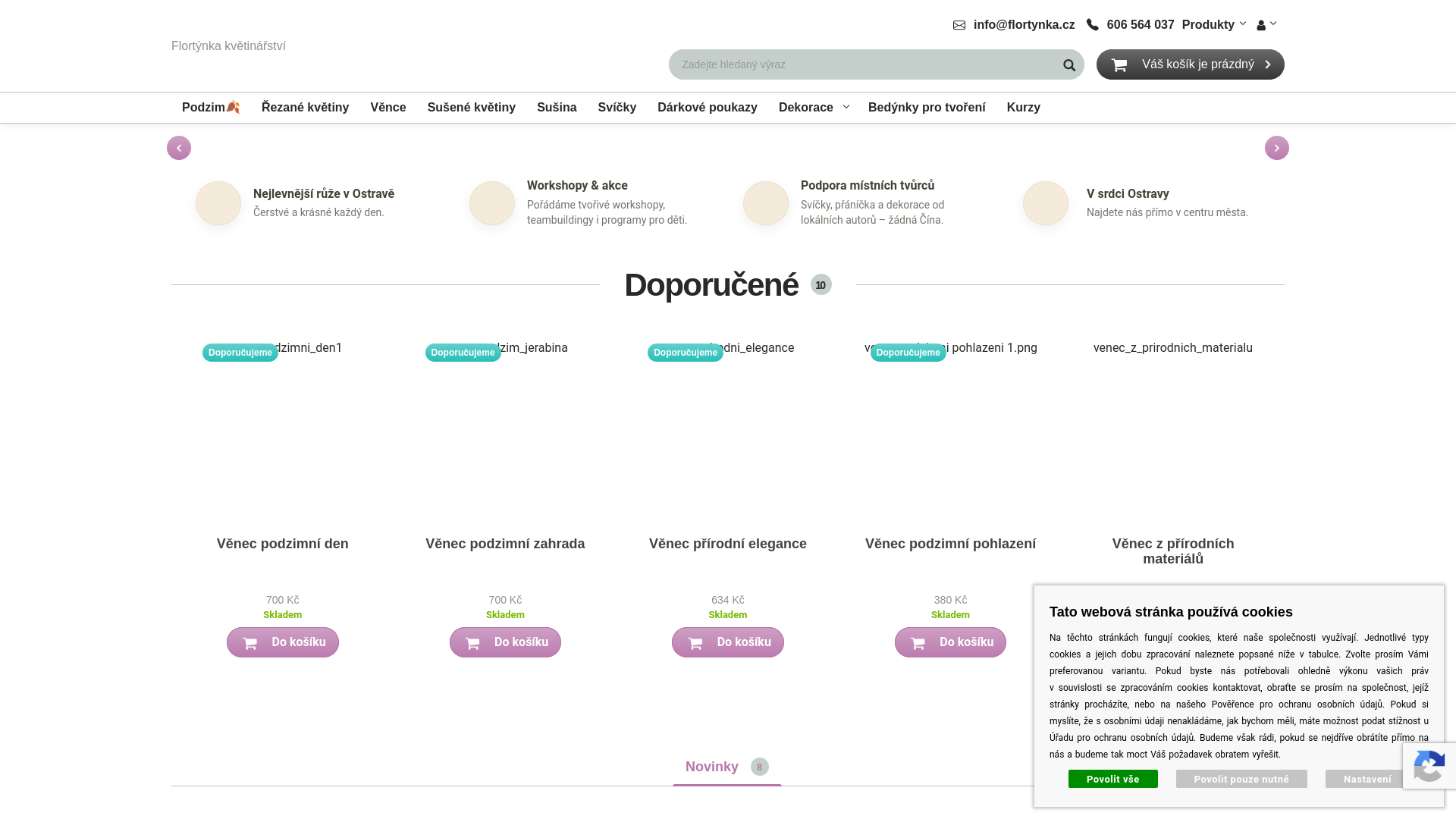Click the reCAPTCHA badge icon
The image size is (1456, 819).
[1429, 766]
